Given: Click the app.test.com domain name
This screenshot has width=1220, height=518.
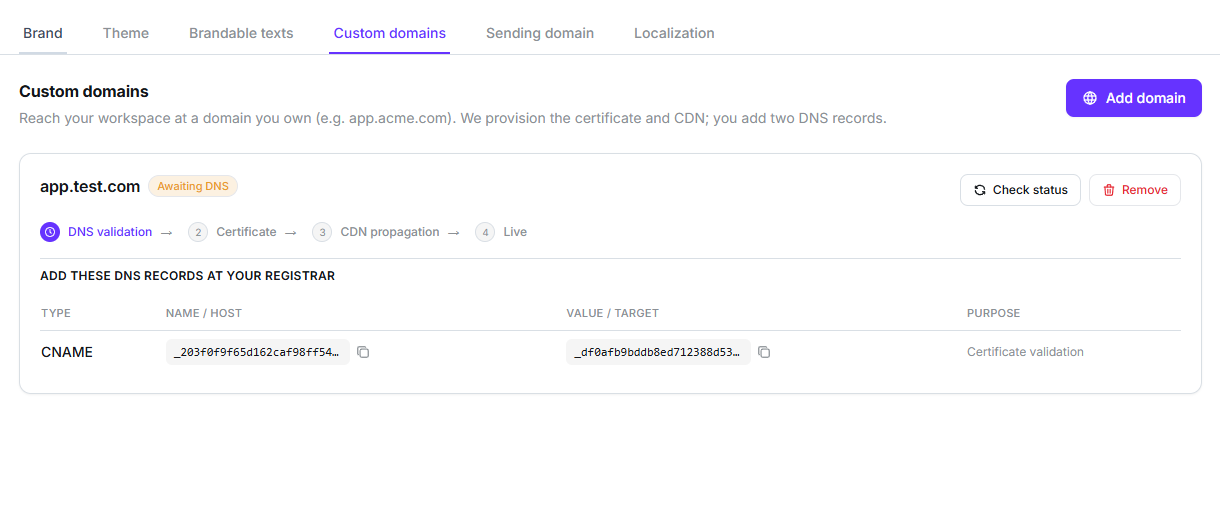Looking at the screenshot, I should (90, 186).
